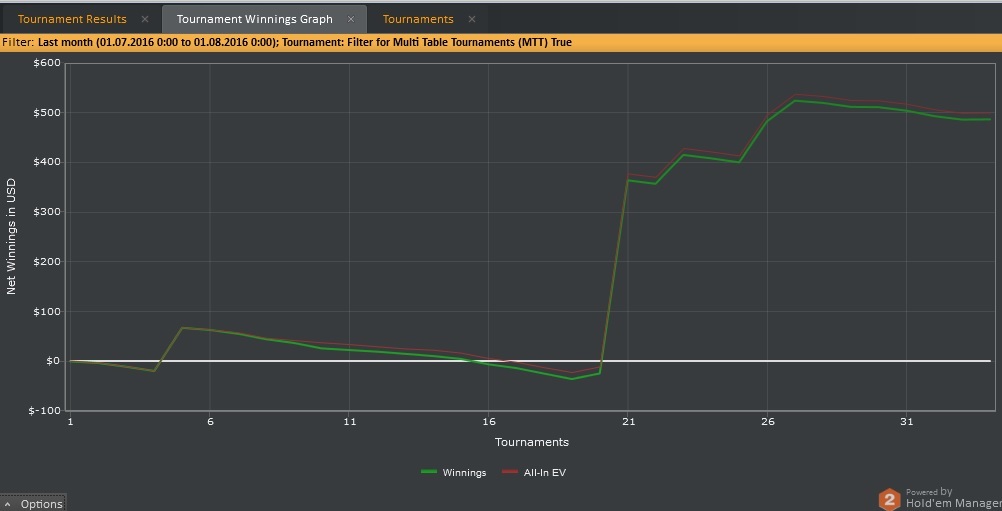Click the red All-In EV legend swatch
This screenshot has height=511, width=1002.
(509, 472)
